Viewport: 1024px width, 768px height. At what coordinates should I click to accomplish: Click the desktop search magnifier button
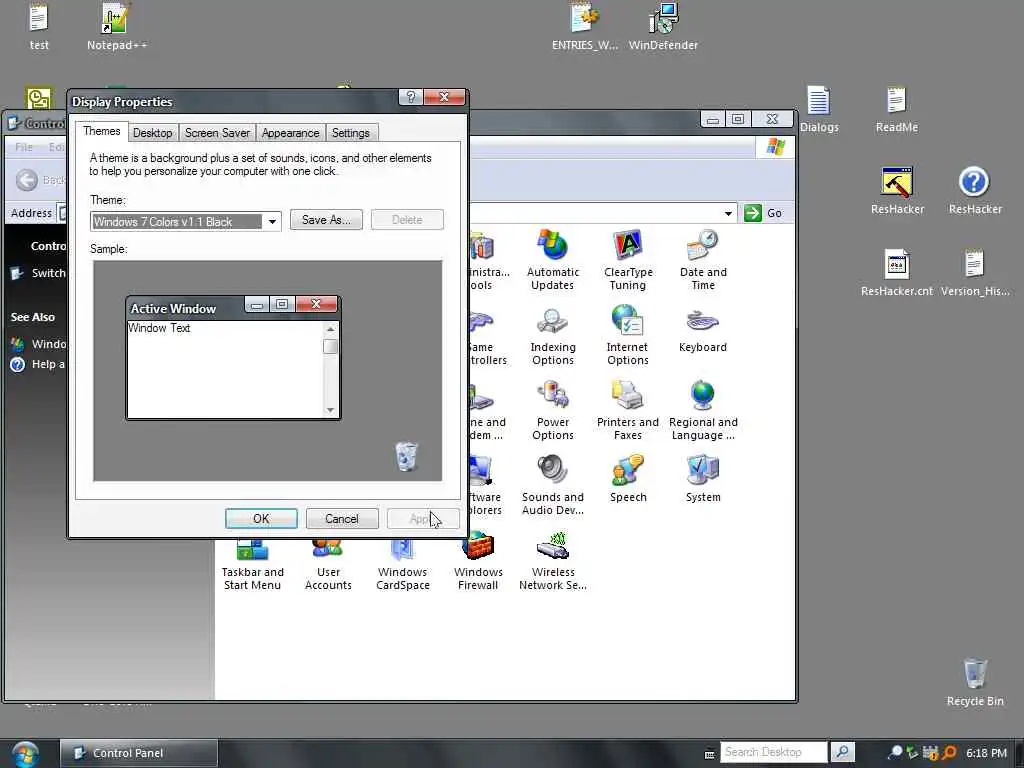pyautogui.click(x=842, y=752)
